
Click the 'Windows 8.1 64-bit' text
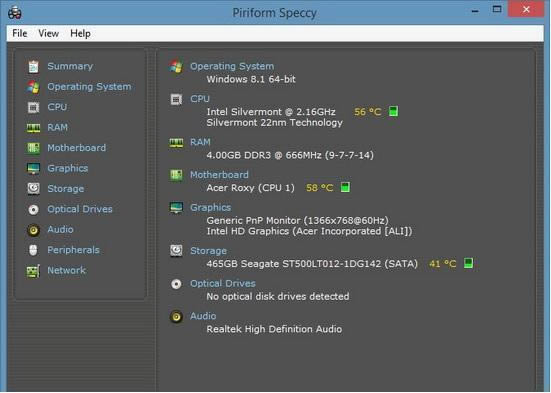(x=251, y=79)
